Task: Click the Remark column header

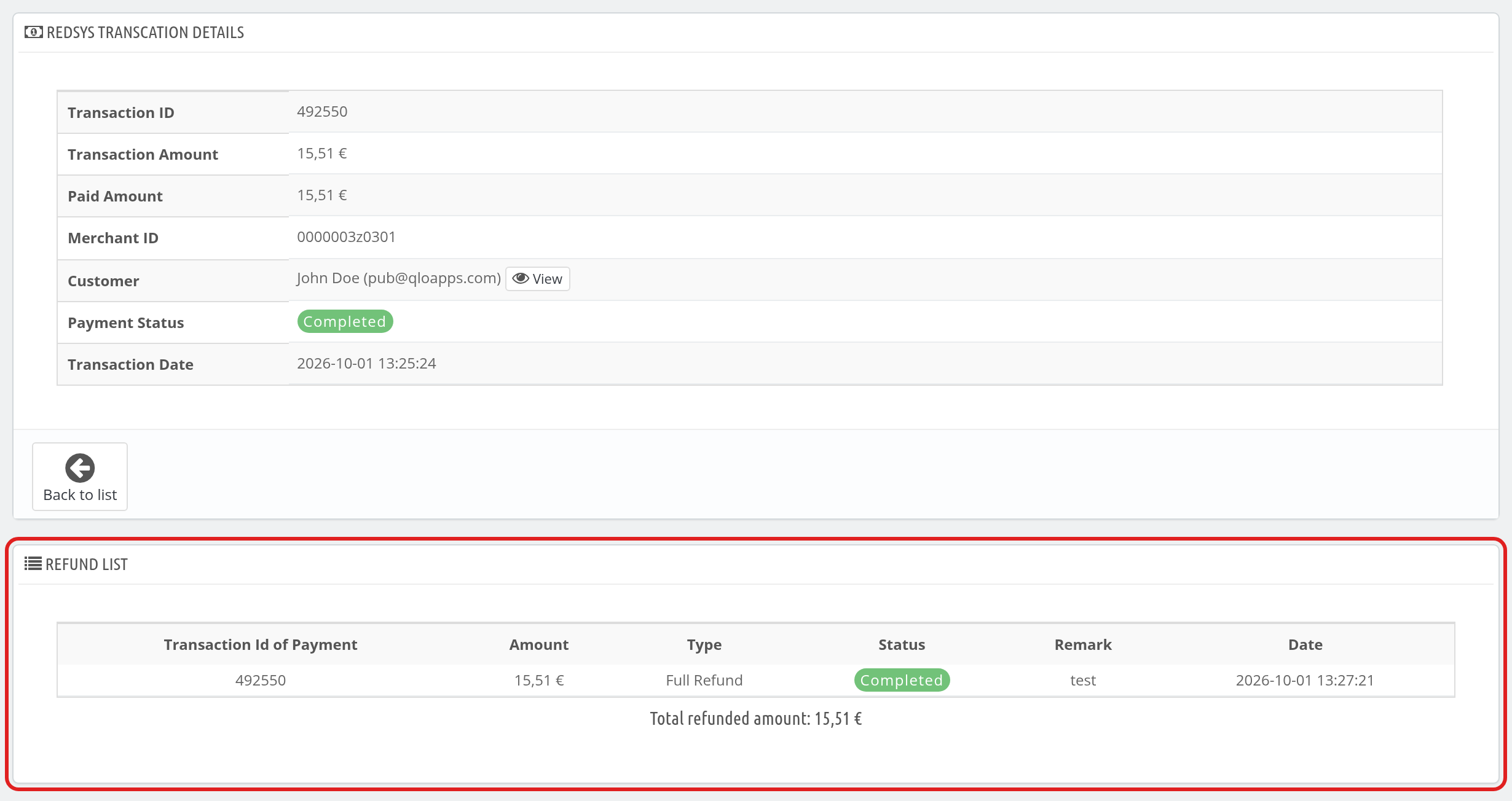Action: click(1083, 644)
